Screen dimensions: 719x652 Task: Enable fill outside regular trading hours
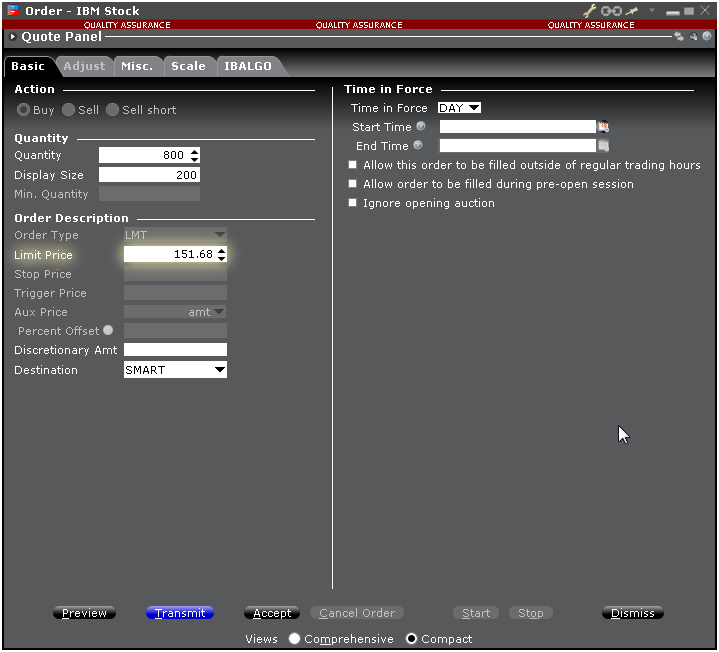(x=352, y=165)
